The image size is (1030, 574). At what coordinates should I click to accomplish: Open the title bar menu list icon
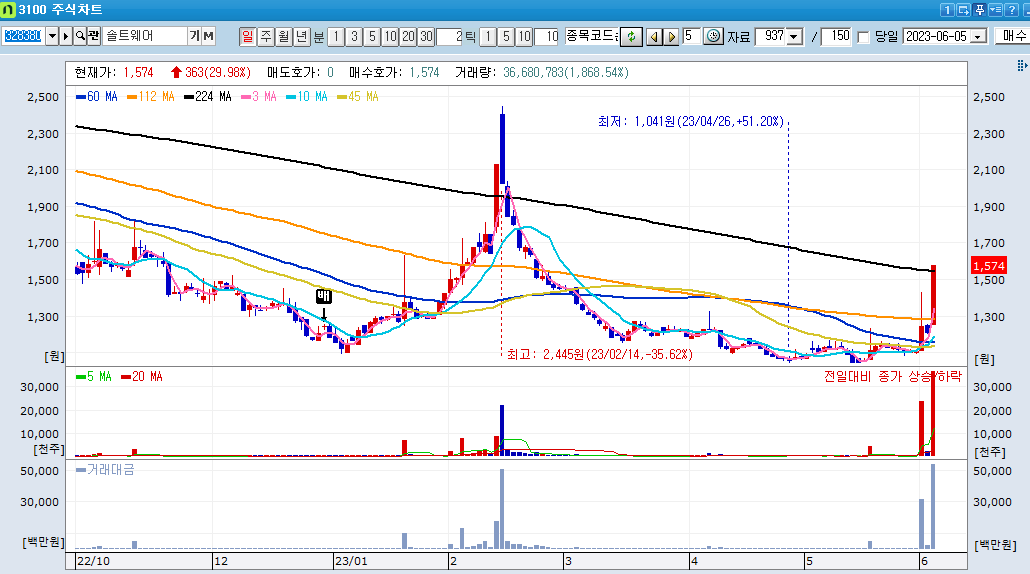pyautogui.click(x=995, y=10)
